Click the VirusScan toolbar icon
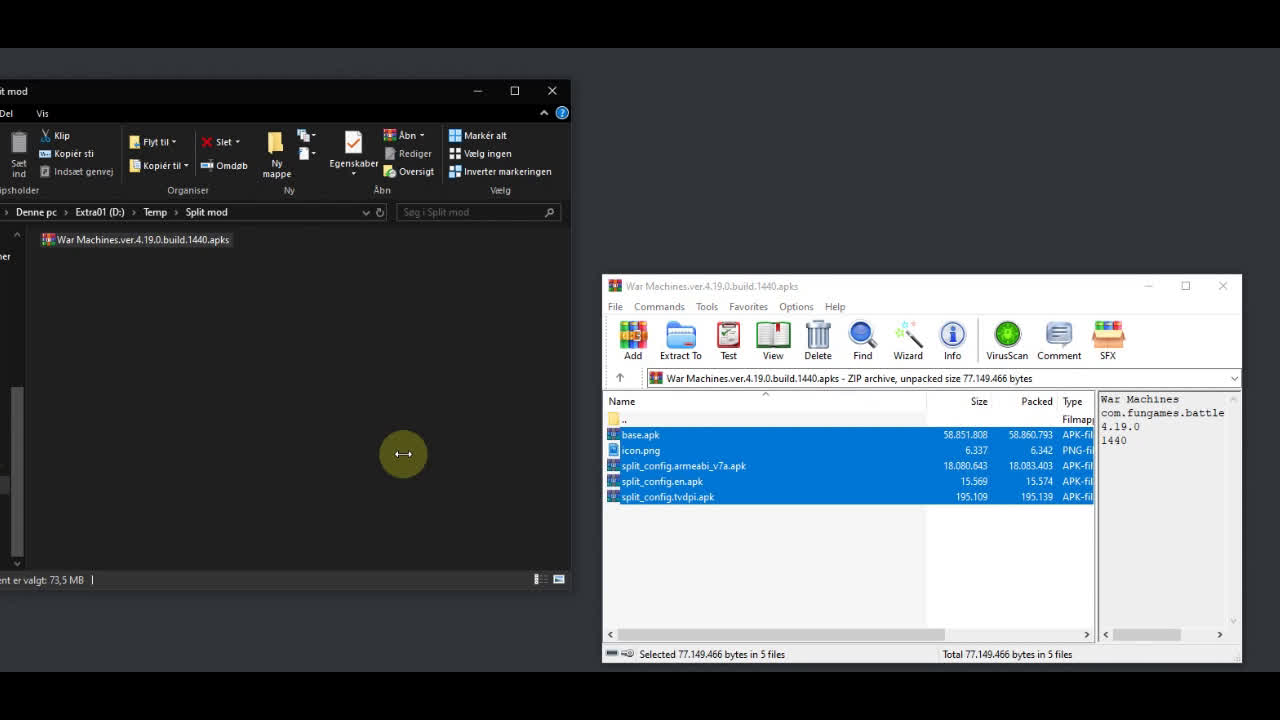 click(1007, 340)
